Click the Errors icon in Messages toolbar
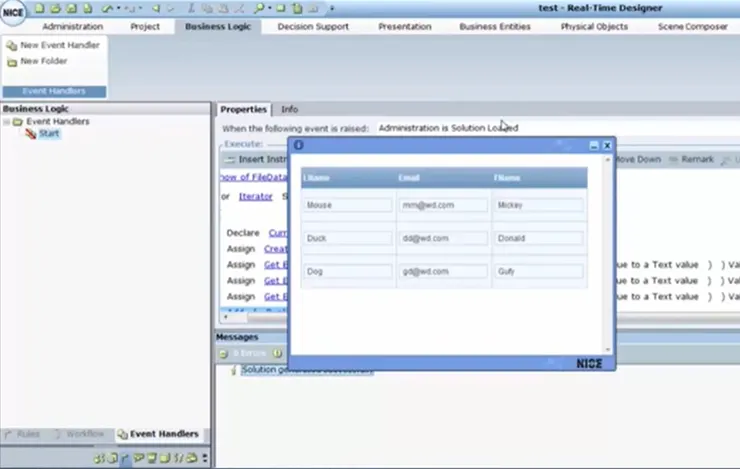This screenshot has height=469, width=740. click(x=223, y=353)
